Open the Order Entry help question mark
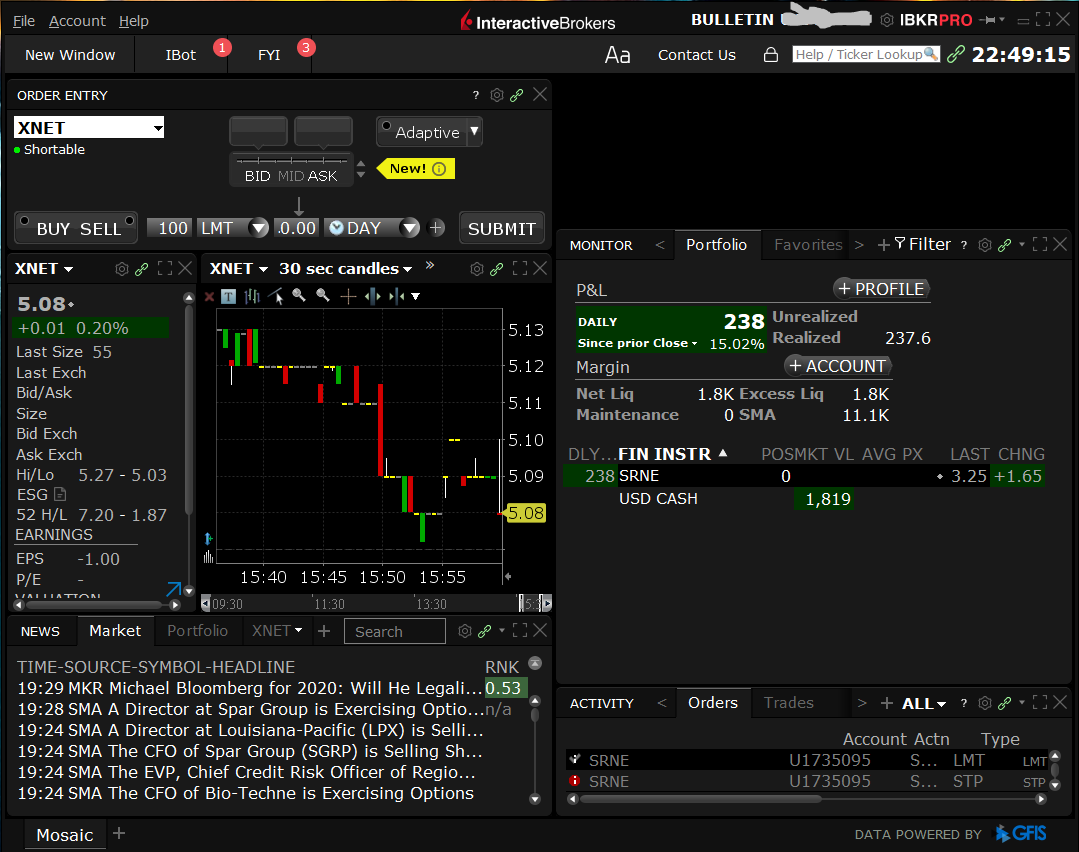Image resolution: width=1079 pixels, height=852 pixels. point(476,95)
